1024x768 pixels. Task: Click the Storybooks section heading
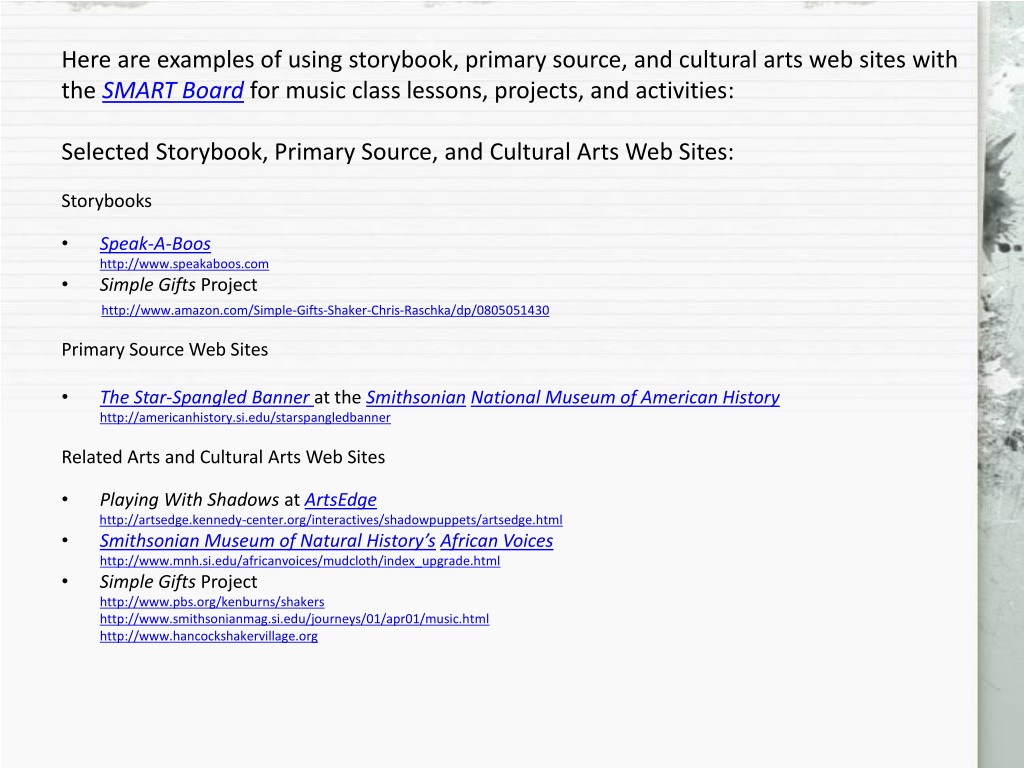click(x=106, y=201)
